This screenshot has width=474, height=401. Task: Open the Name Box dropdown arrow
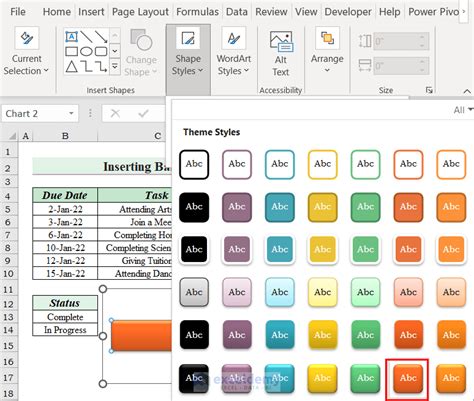71,114
